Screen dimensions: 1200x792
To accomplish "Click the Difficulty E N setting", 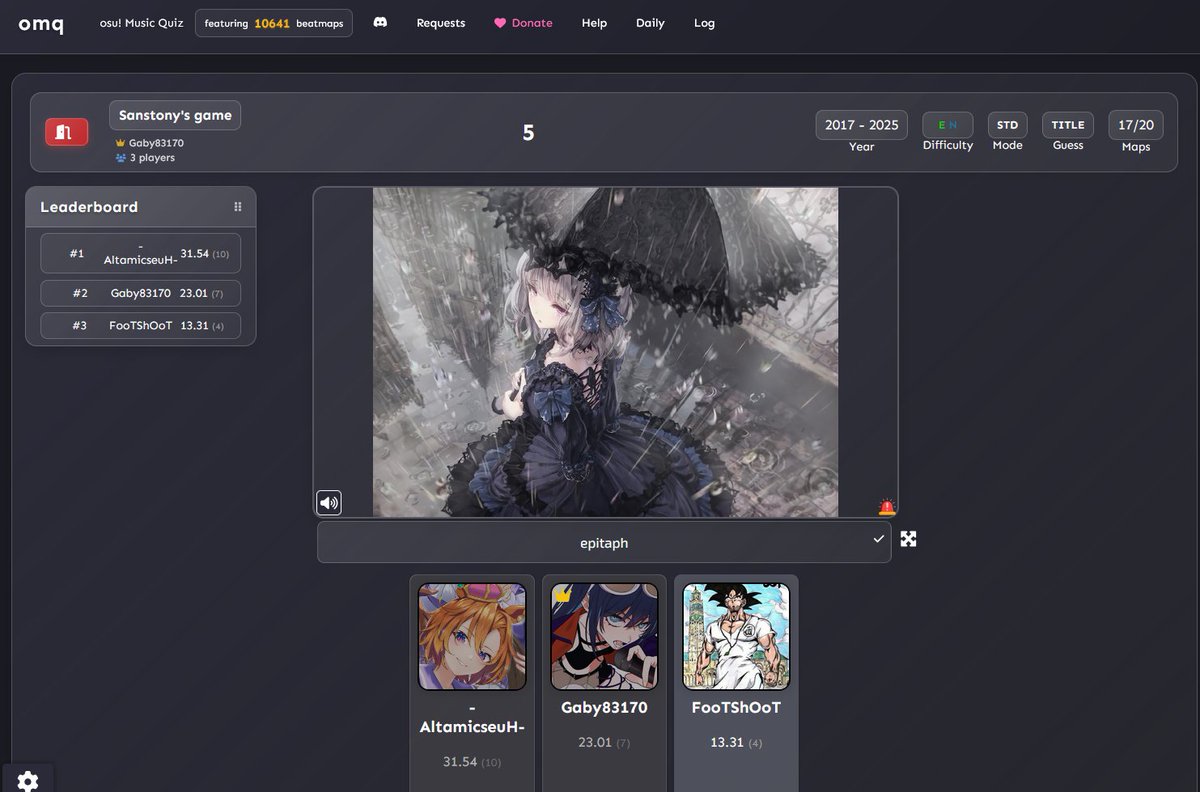I will tap(948, 125).
